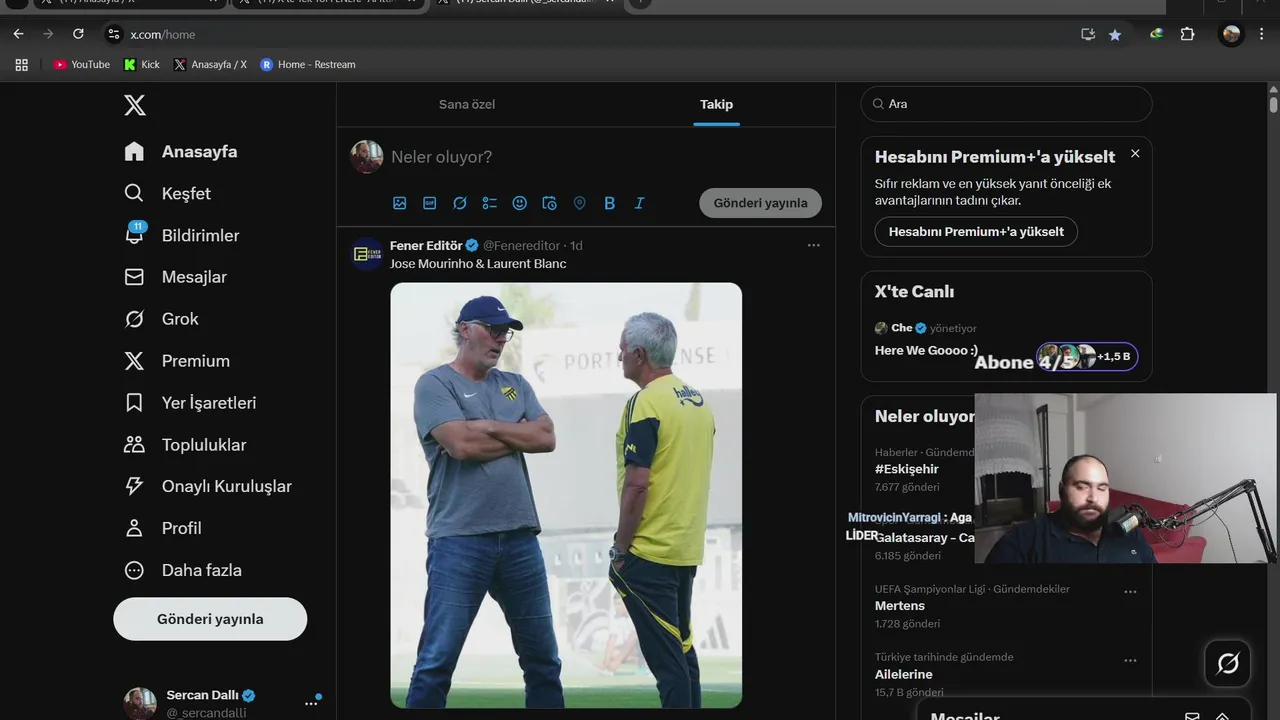Expand the Mesajlar drawer
1280x720 pixels.
[x=1222, y=716]
